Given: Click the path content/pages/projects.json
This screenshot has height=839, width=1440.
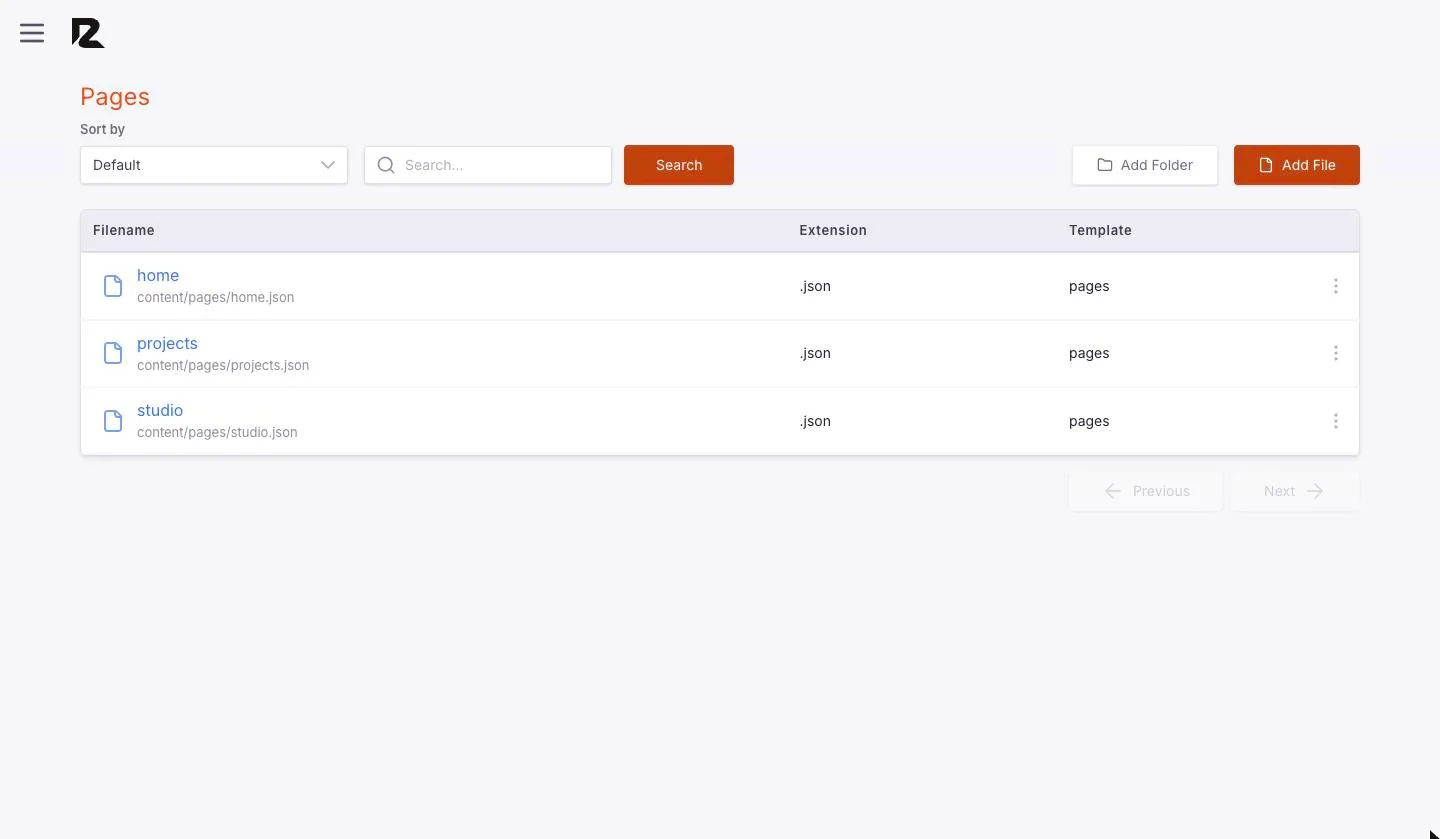Looking at the screenshot, I should pos(223,365).
